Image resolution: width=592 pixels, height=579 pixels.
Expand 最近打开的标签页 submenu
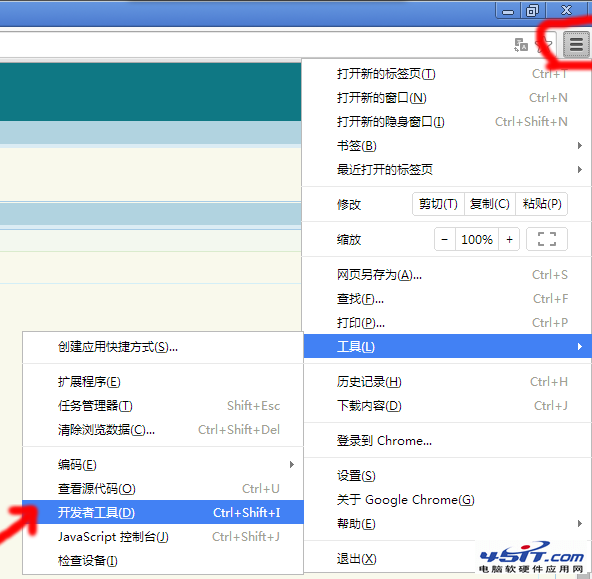pyautogui.click(x=447, y=170)
